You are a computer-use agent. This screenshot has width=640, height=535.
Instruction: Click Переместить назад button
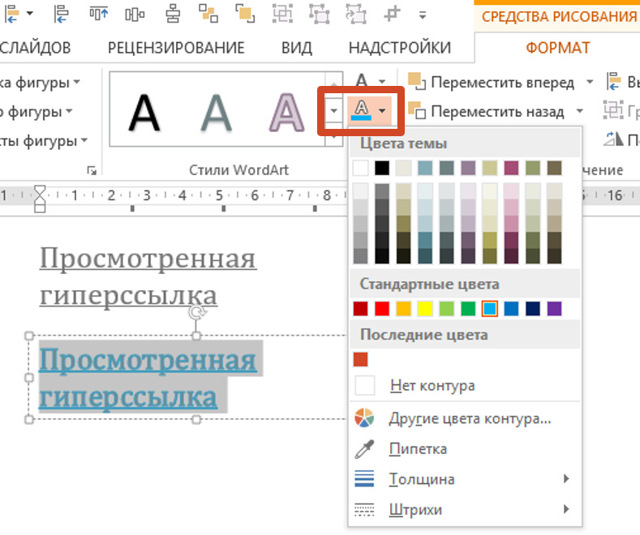click(x=489, y=111)
